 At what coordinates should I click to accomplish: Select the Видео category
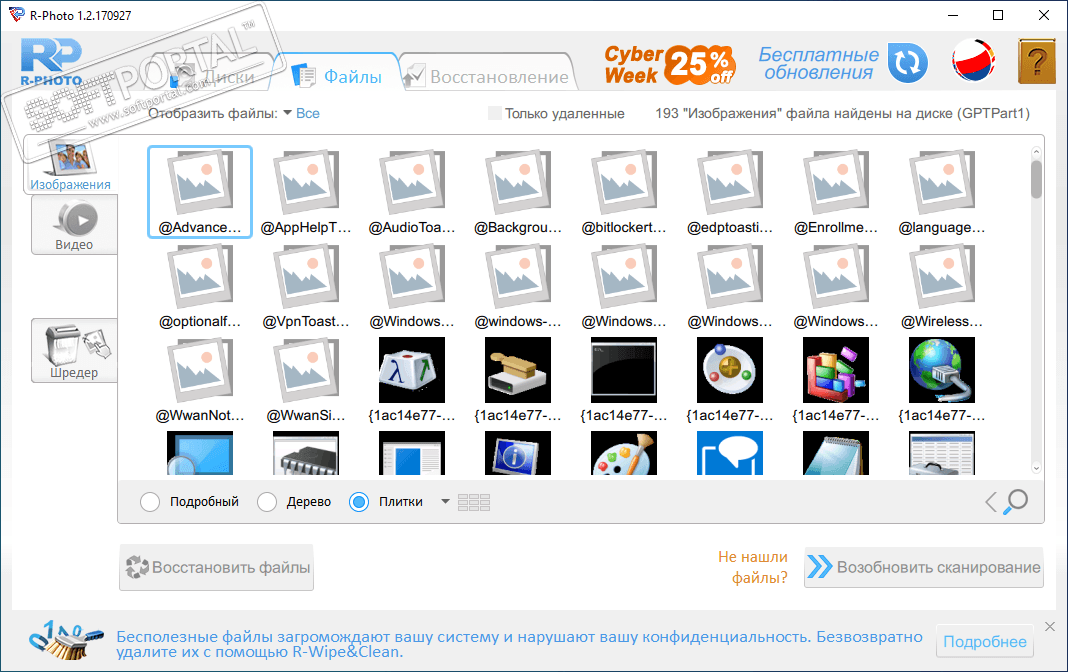pyautogui.click(x=74, y=225)
